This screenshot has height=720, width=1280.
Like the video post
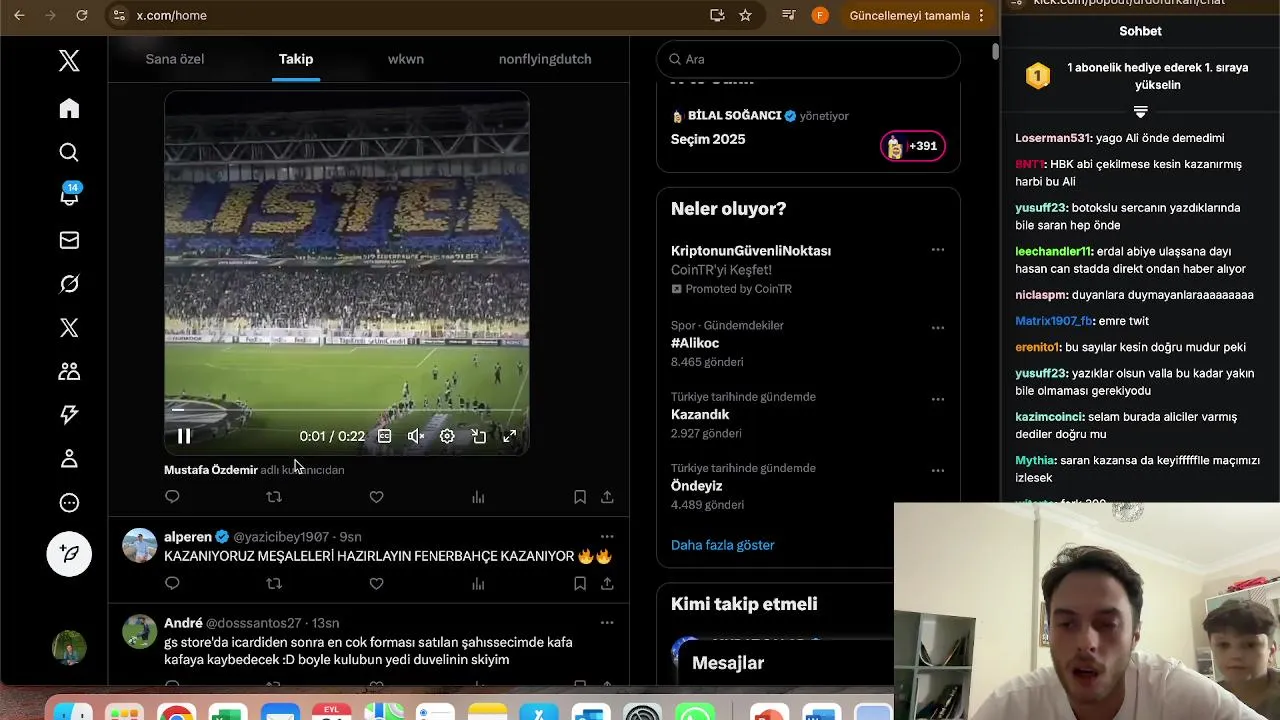point(376,497)
